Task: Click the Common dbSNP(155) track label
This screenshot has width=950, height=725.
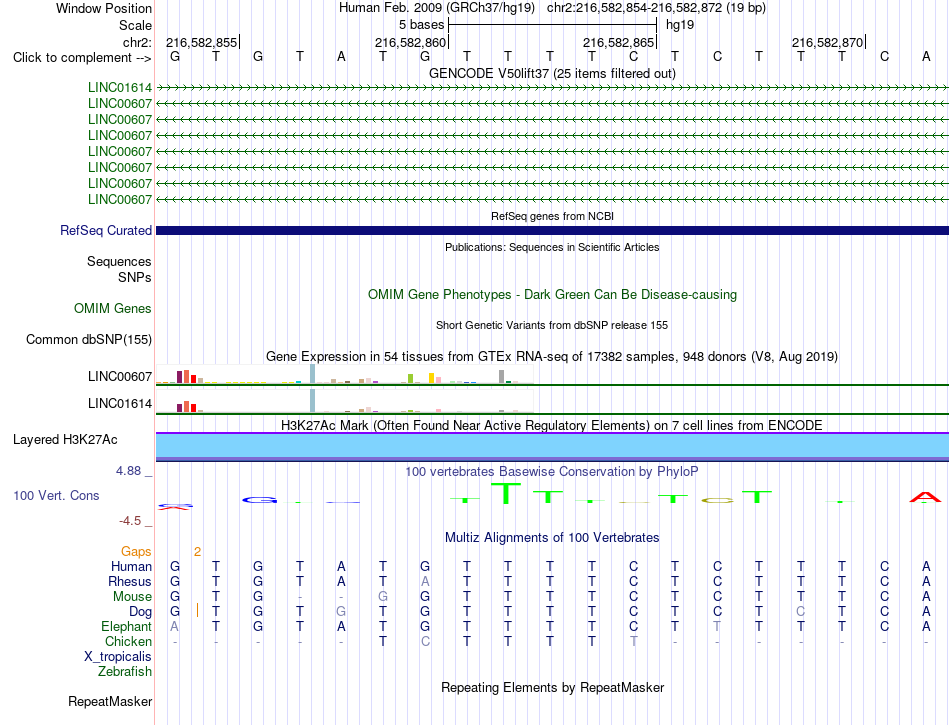Action: coord(88,339)
